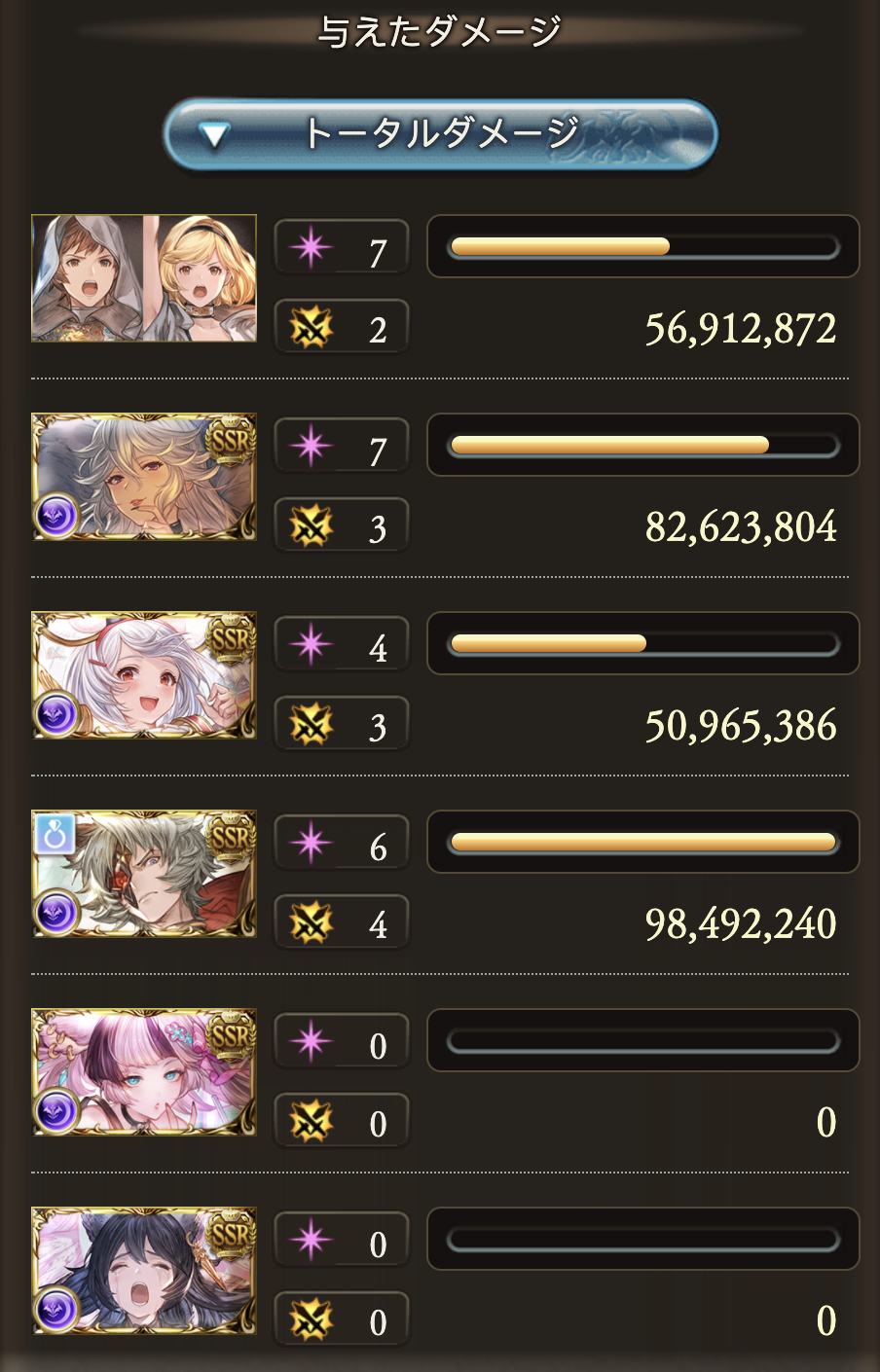Click the crossed swords icon beside 50,965,386
Viewport: 880px width, 1372px height.
point(312,725)
